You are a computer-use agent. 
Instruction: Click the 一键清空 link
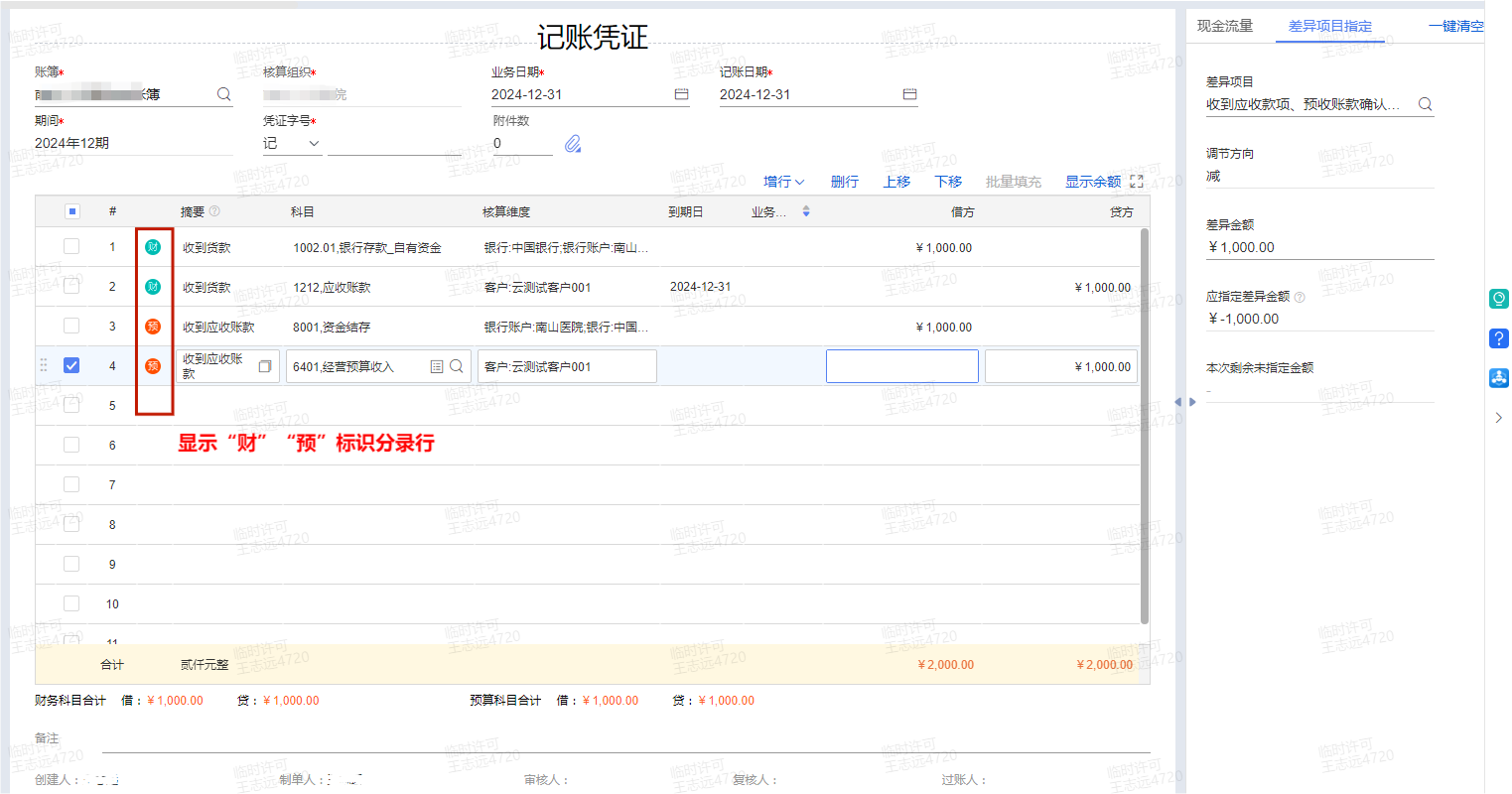[x=1456, y=26]
